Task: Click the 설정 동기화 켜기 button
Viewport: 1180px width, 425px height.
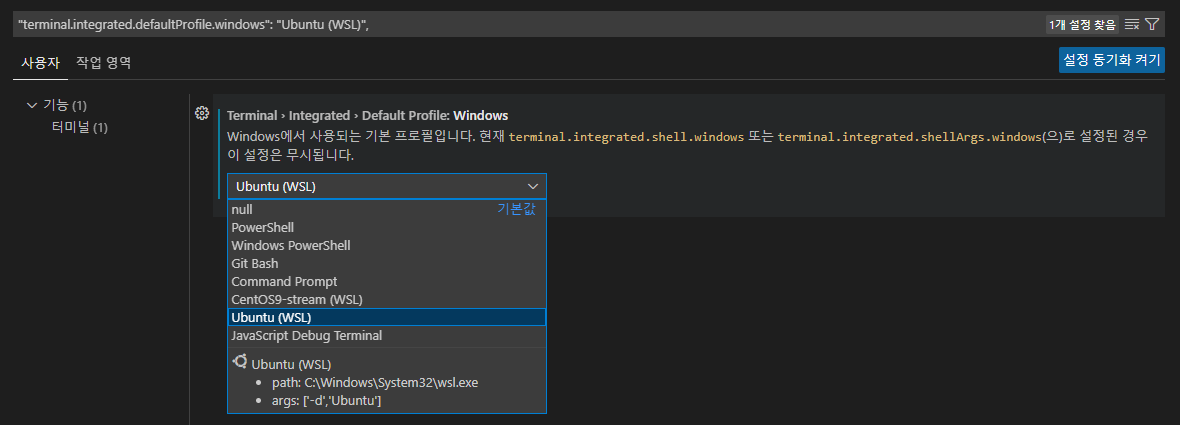Action: click(1112, 60)
